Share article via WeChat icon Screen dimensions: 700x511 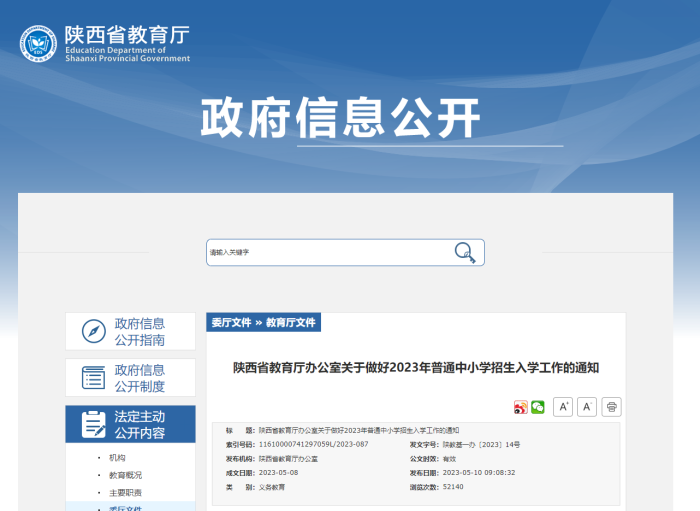click(538, 407)
